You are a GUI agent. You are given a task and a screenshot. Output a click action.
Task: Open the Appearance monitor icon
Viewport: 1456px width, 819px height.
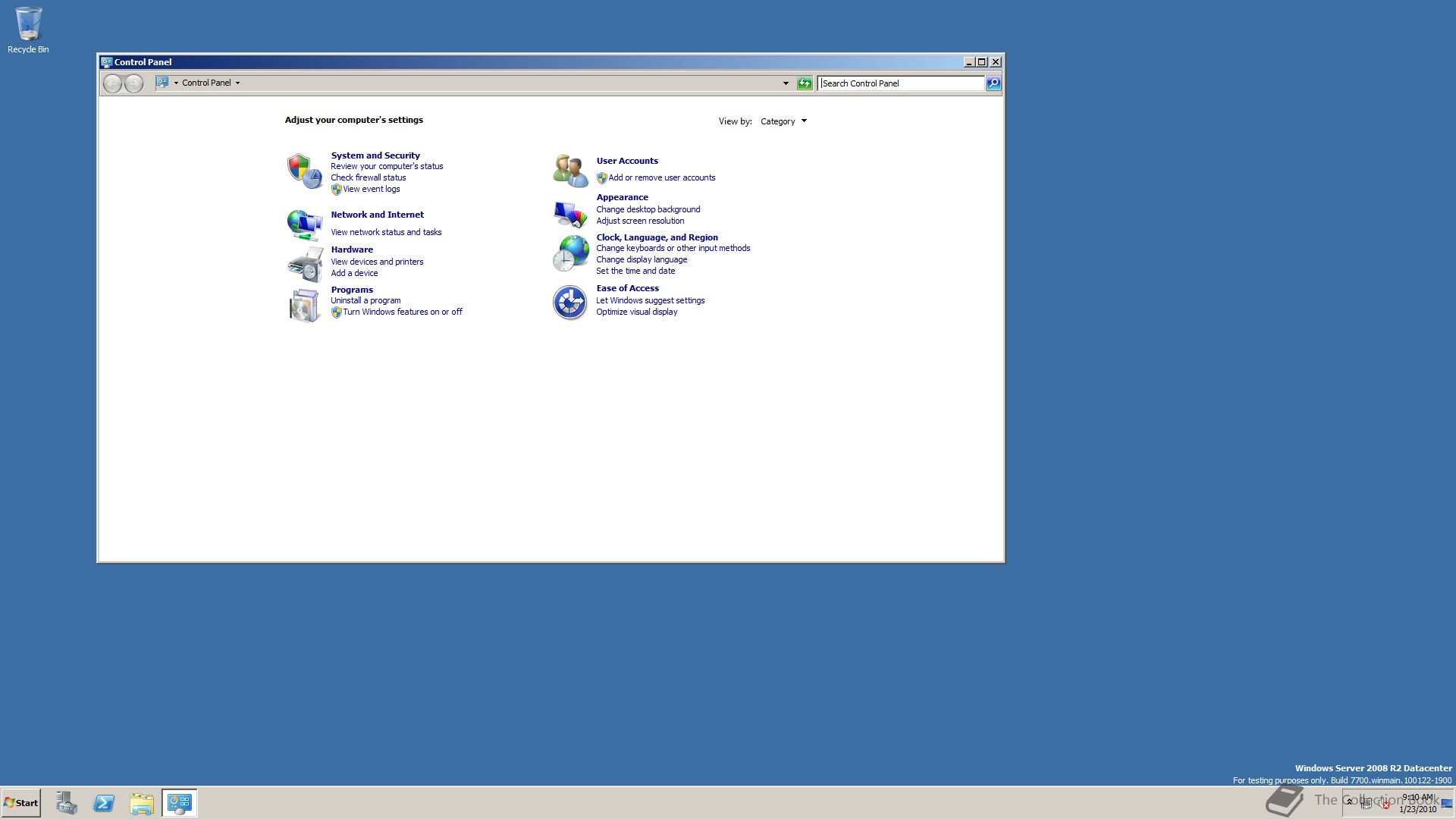click(570, 213)
